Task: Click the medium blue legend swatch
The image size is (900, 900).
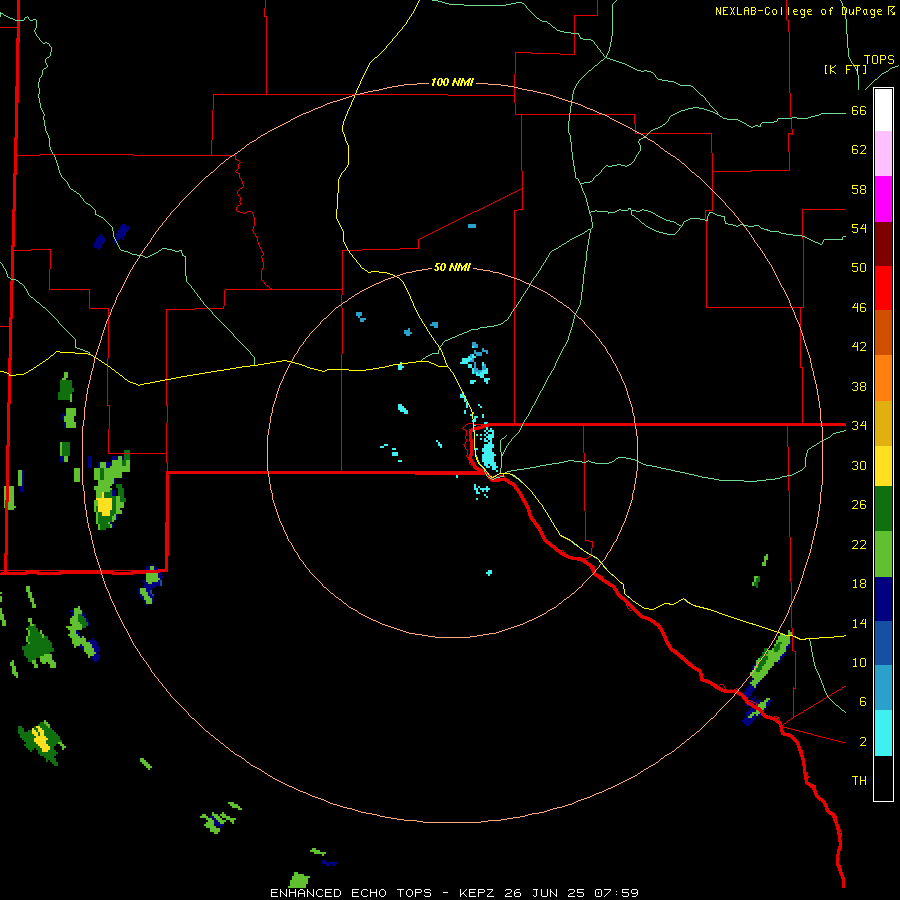Action: [883, 643]
